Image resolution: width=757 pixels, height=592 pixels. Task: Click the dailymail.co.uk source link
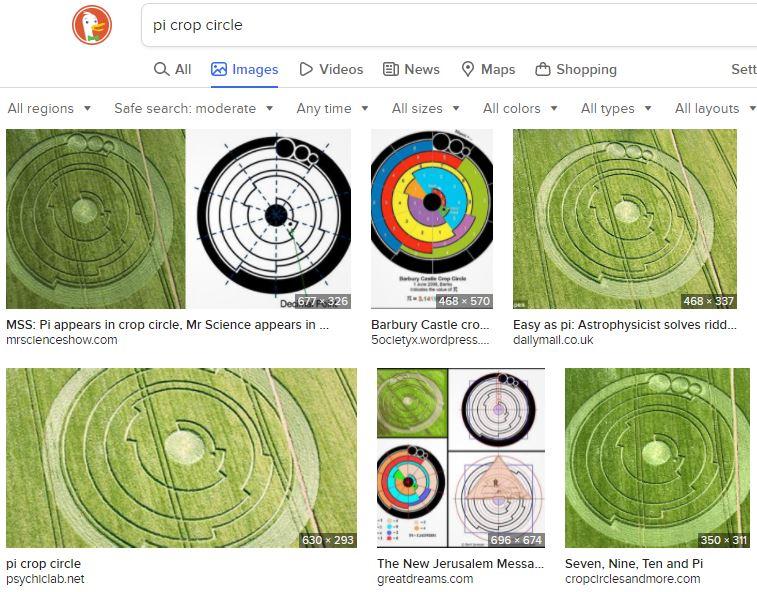pyautogui.click(x=553, y=340)
